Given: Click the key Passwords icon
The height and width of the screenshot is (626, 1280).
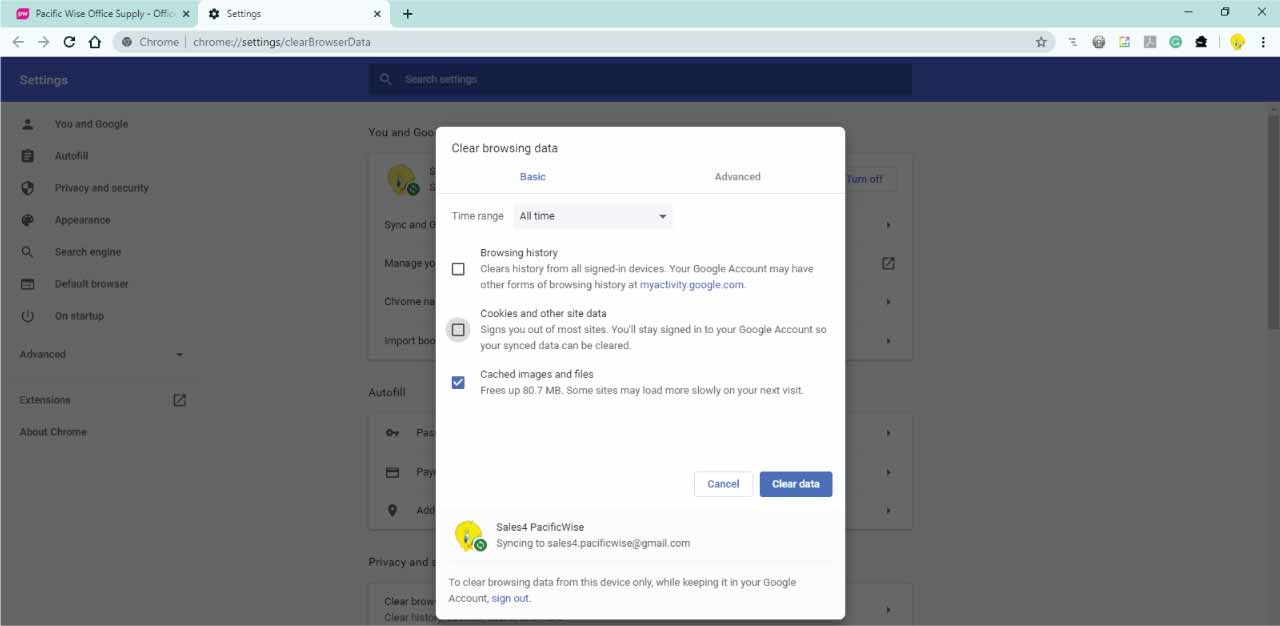Looking at the screenshot, I should coord(393,433).
